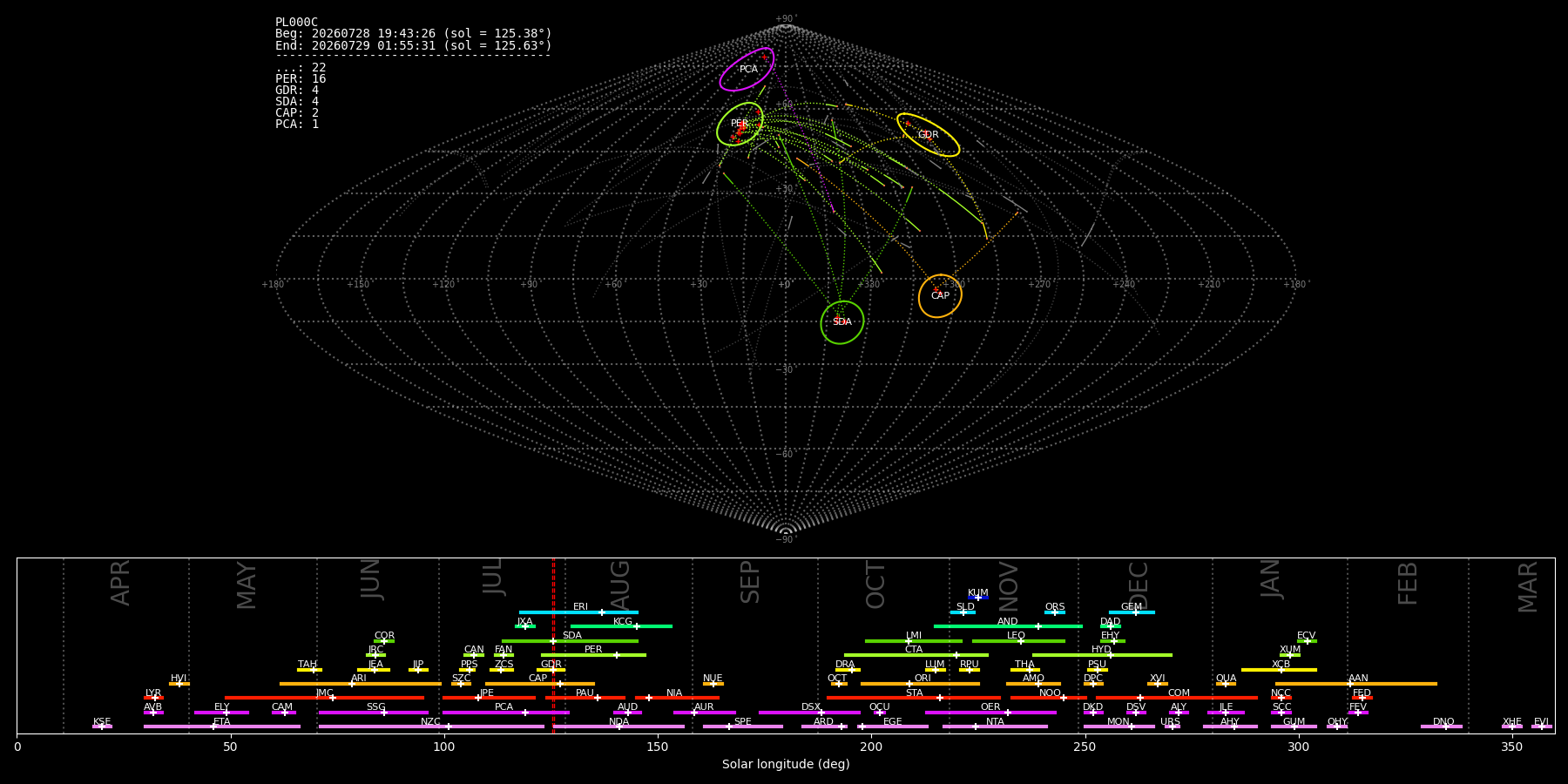Screen dimensions: 1568x784
Task: Click the cyan ERI activity bar in the timeline
Action: 578,612
